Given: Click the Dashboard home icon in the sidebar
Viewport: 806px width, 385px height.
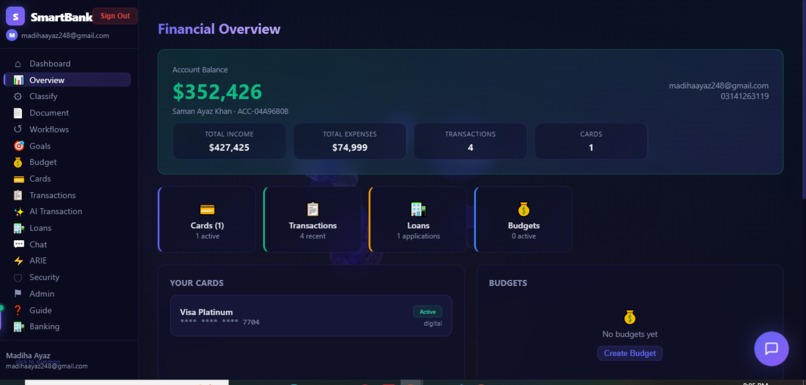Looking at the screenshot, I should [19, 64].
